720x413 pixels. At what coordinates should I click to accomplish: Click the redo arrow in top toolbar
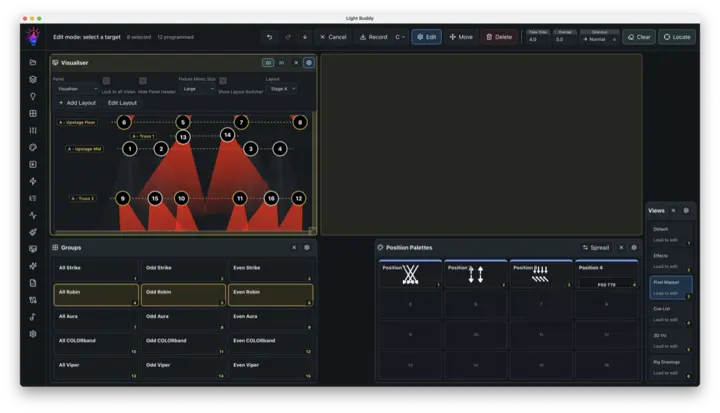(x=288, y=37)
